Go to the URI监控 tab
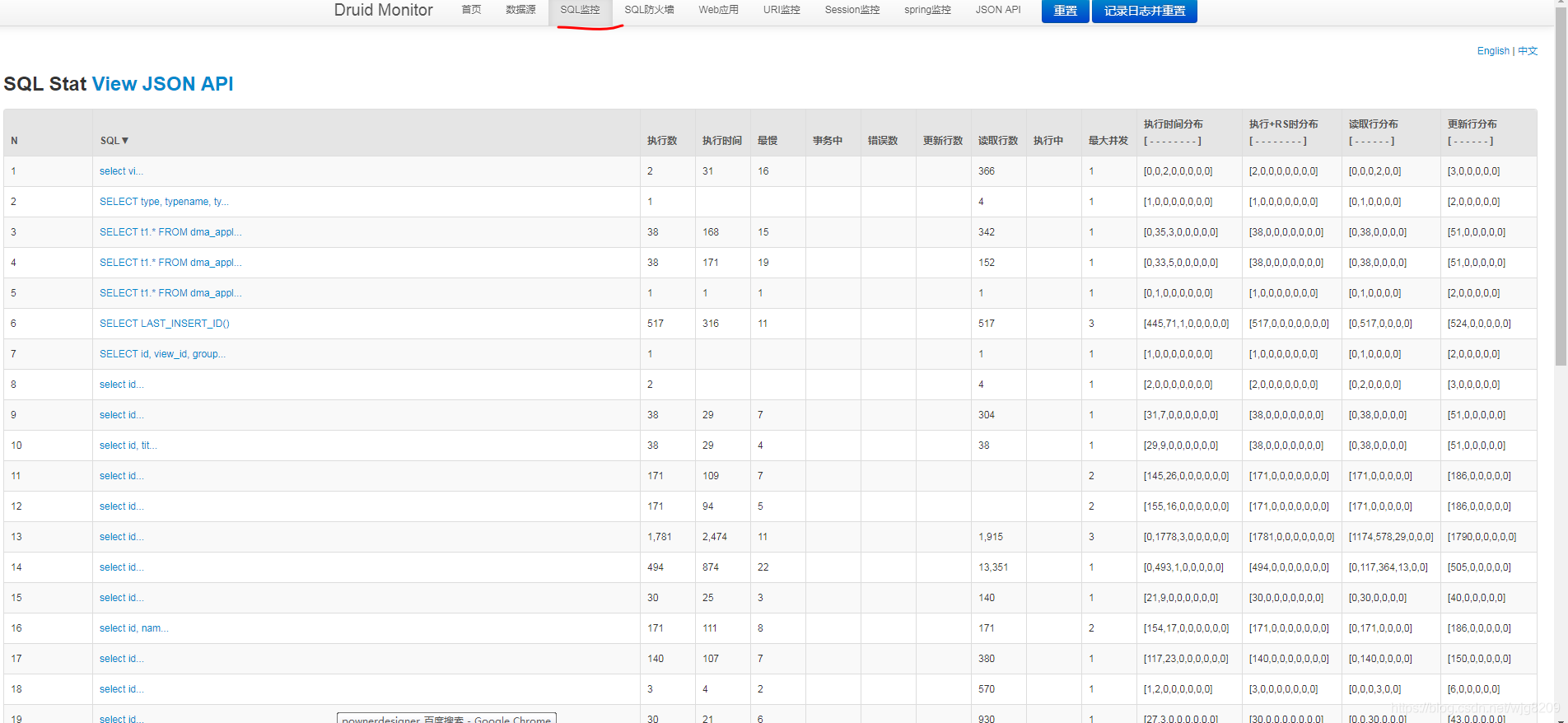This screenshot has width=1568, height=723. [782, 10]
